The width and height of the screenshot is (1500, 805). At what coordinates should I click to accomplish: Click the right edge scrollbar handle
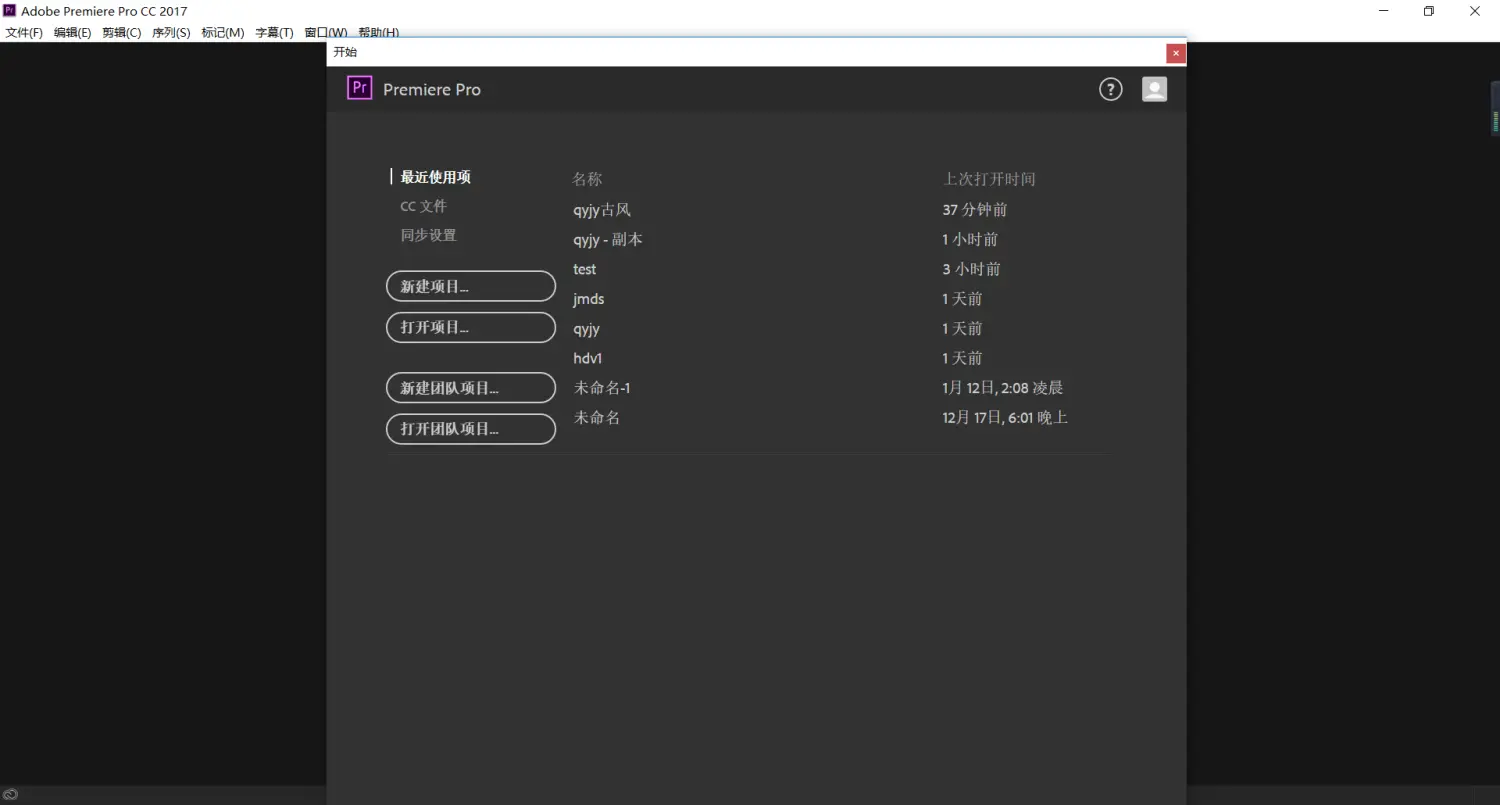[x=1495, y=108]
